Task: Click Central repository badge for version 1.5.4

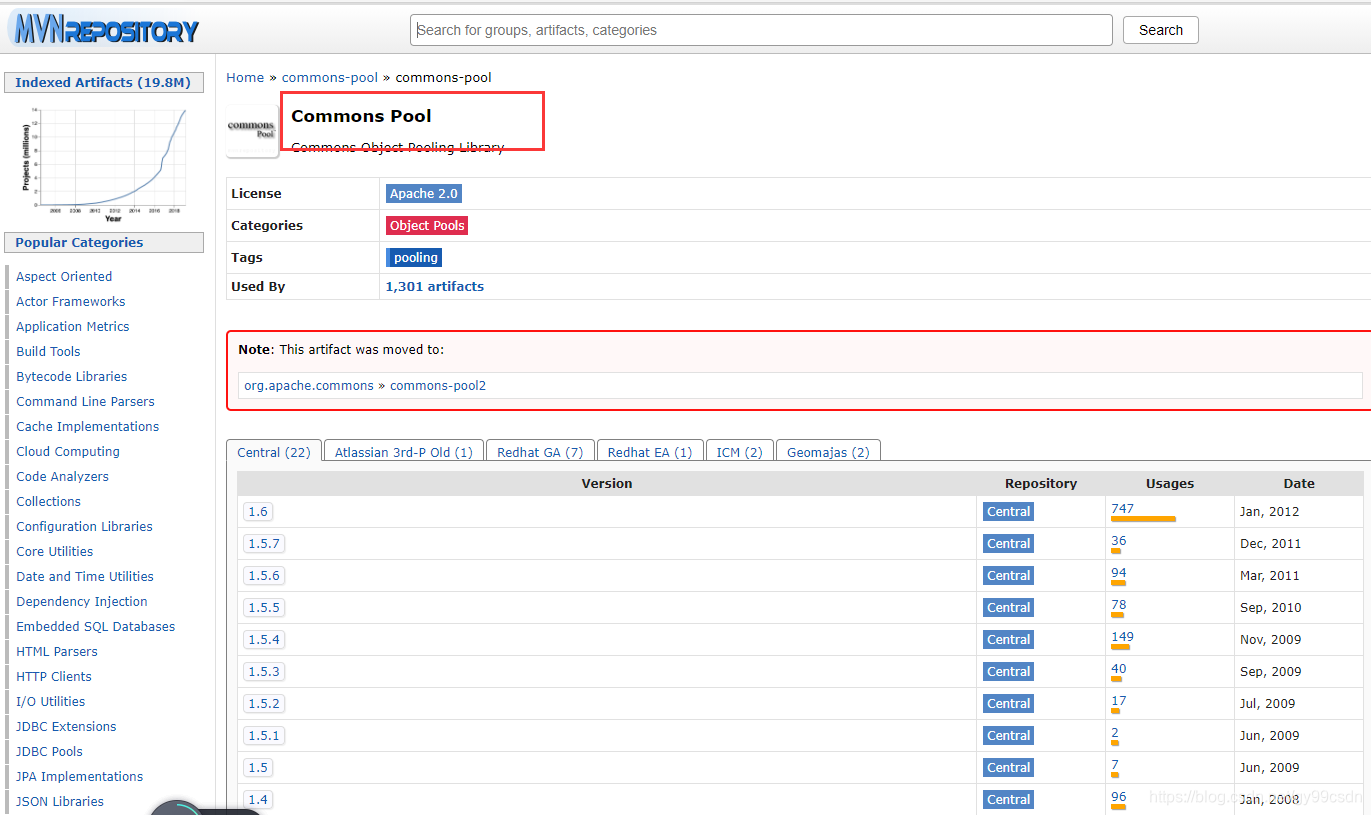Action: (1008, 639)
